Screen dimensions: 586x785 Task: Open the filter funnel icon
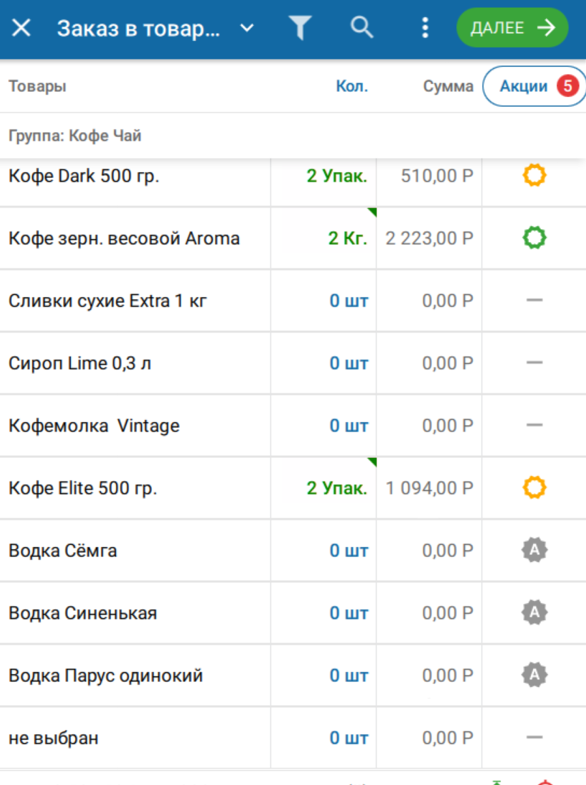coord(300,28)
